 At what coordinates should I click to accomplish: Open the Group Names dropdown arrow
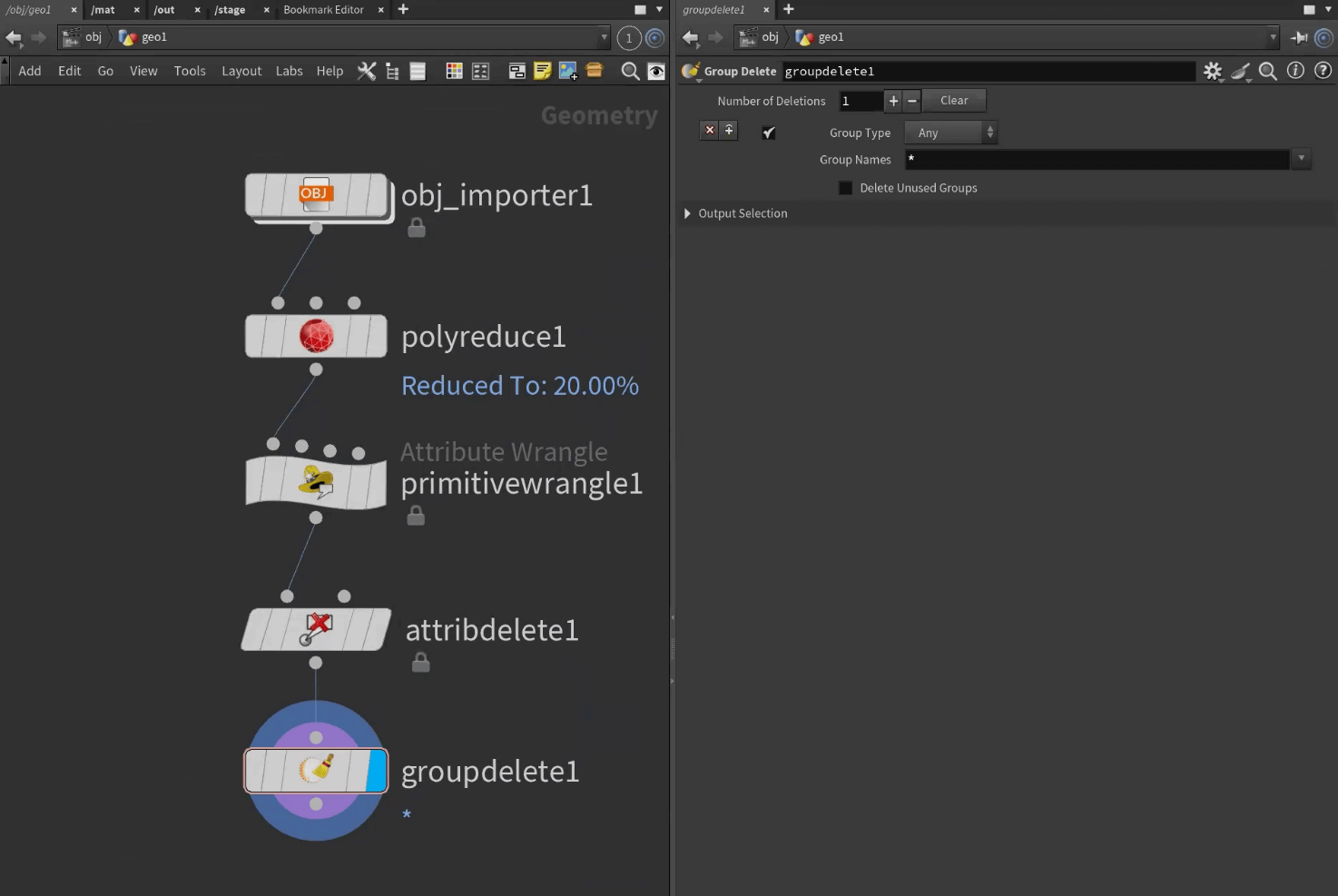(x=1301, y=159)
